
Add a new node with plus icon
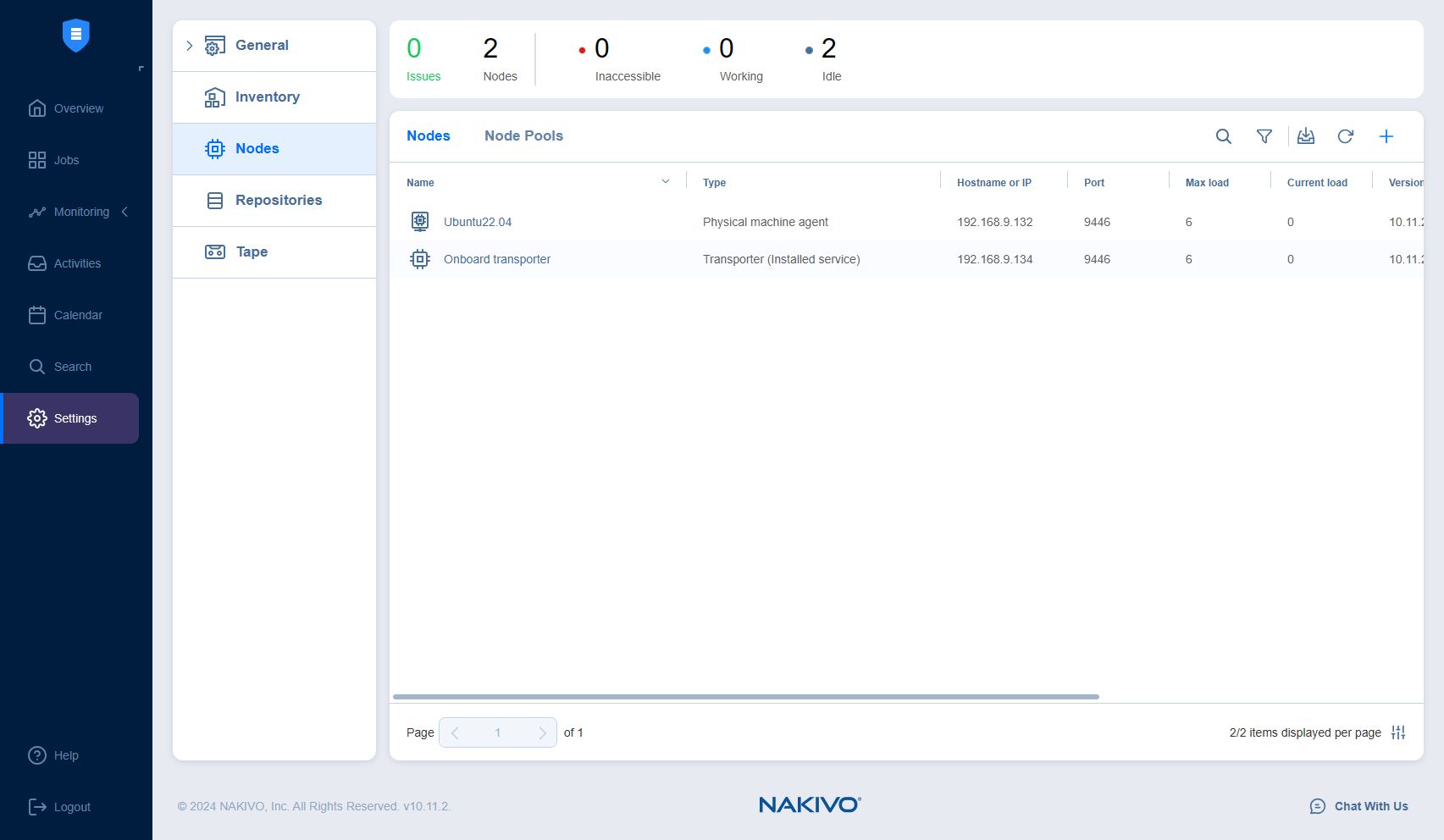pyautogui.click(x=1386, y=136)
